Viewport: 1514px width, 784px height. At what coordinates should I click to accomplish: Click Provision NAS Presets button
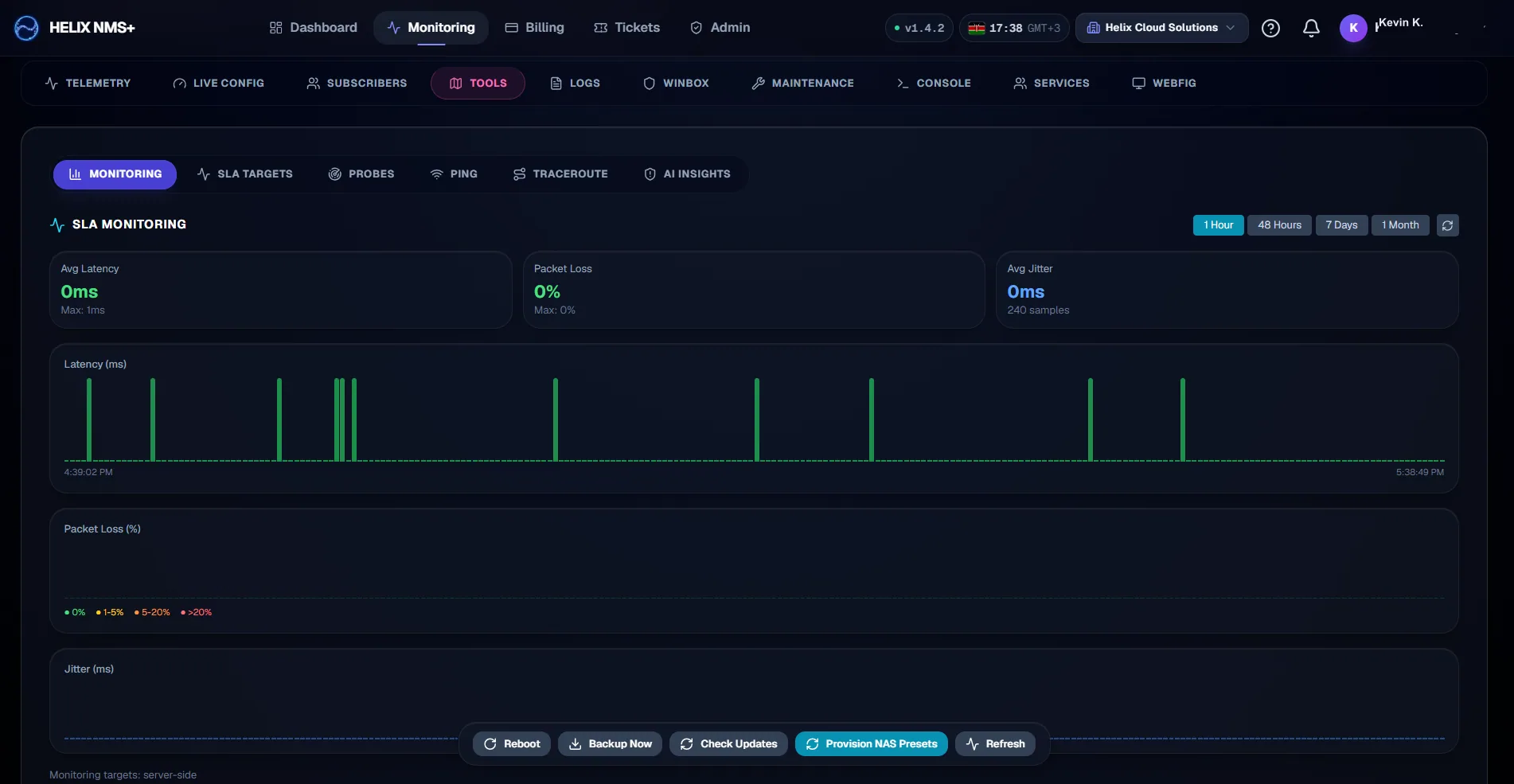point(871,743)
